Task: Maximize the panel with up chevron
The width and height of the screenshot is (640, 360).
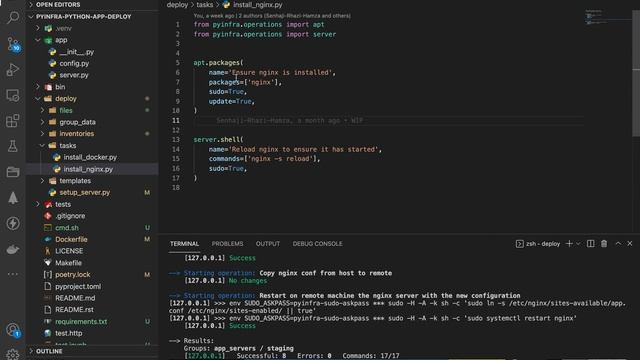Action: pyautogui.click(x=618, y=243)
